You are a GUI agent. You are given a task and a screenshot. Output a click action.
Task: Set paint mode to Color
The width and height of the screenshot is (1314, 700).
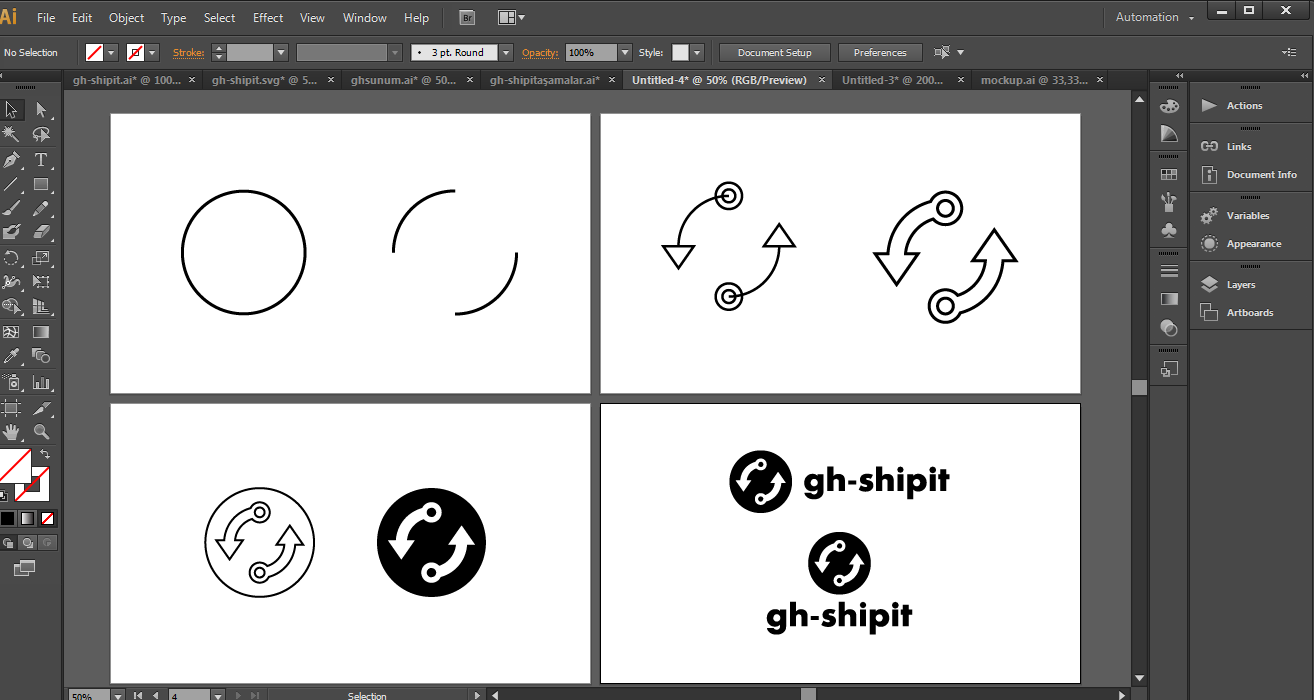coord(8,518)
